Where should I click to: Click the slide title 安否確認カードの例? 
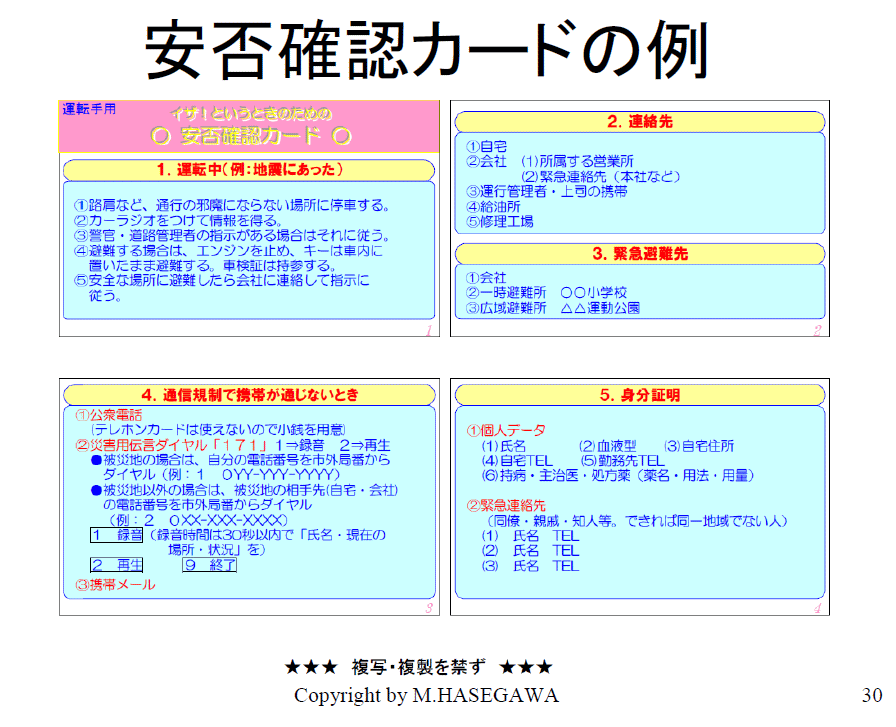point(427,51)
